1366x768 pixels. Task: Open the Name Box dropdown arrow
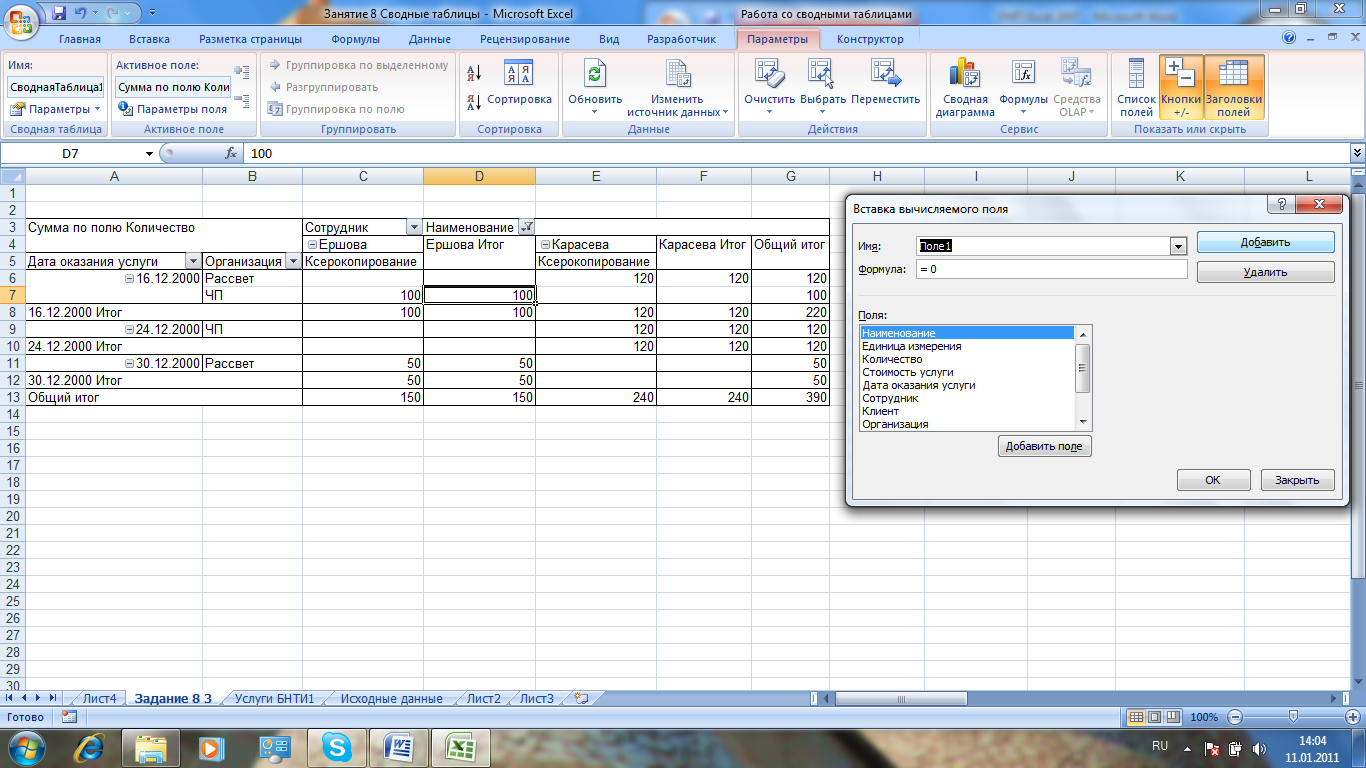pyautogui.click(x=149, y=153)
